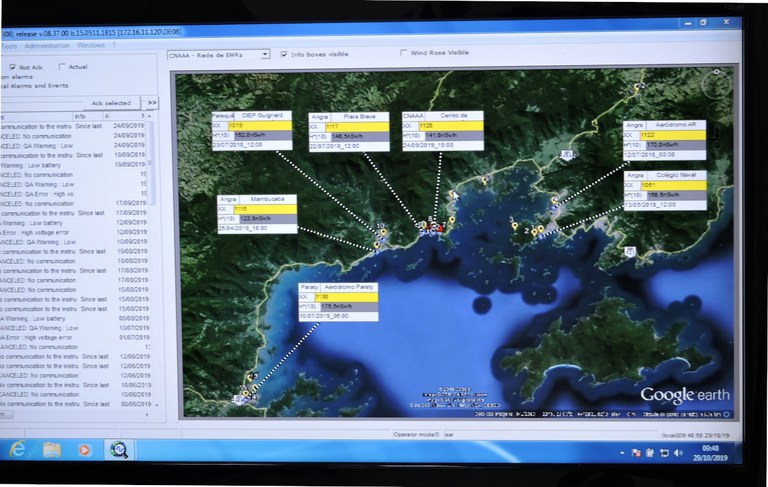The image size is (768, 487).
Task: Uncheck the Not Ack checkbox
Action: click(11, 68)
